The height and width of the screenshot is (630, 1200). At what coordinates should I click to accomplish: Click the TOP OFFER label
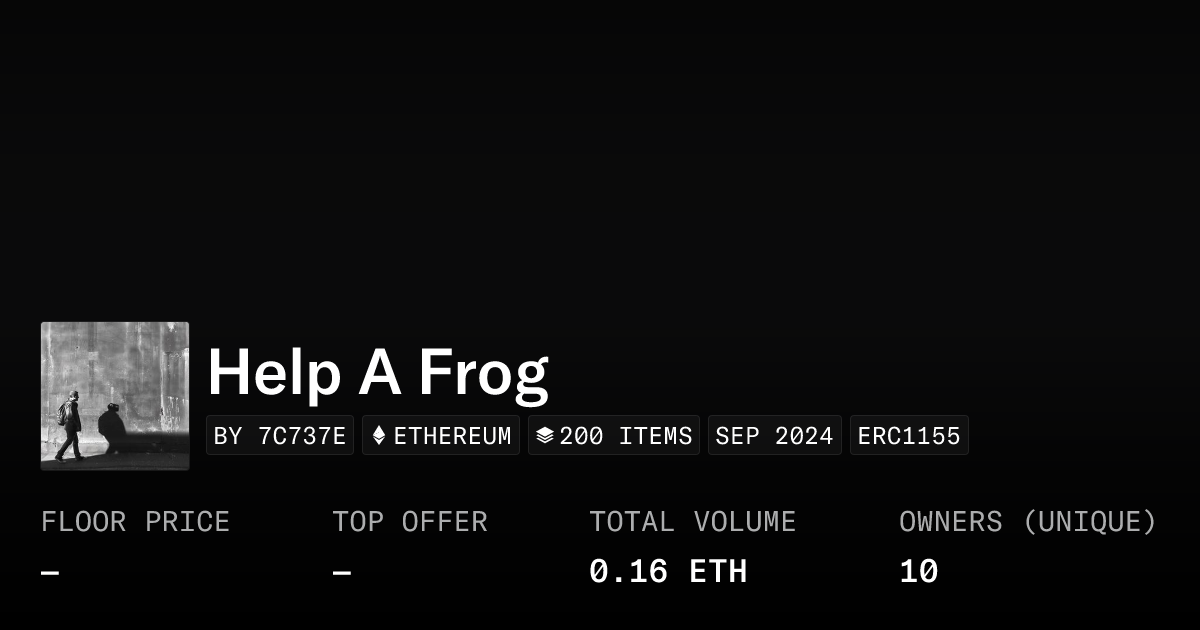coord(410,522)
